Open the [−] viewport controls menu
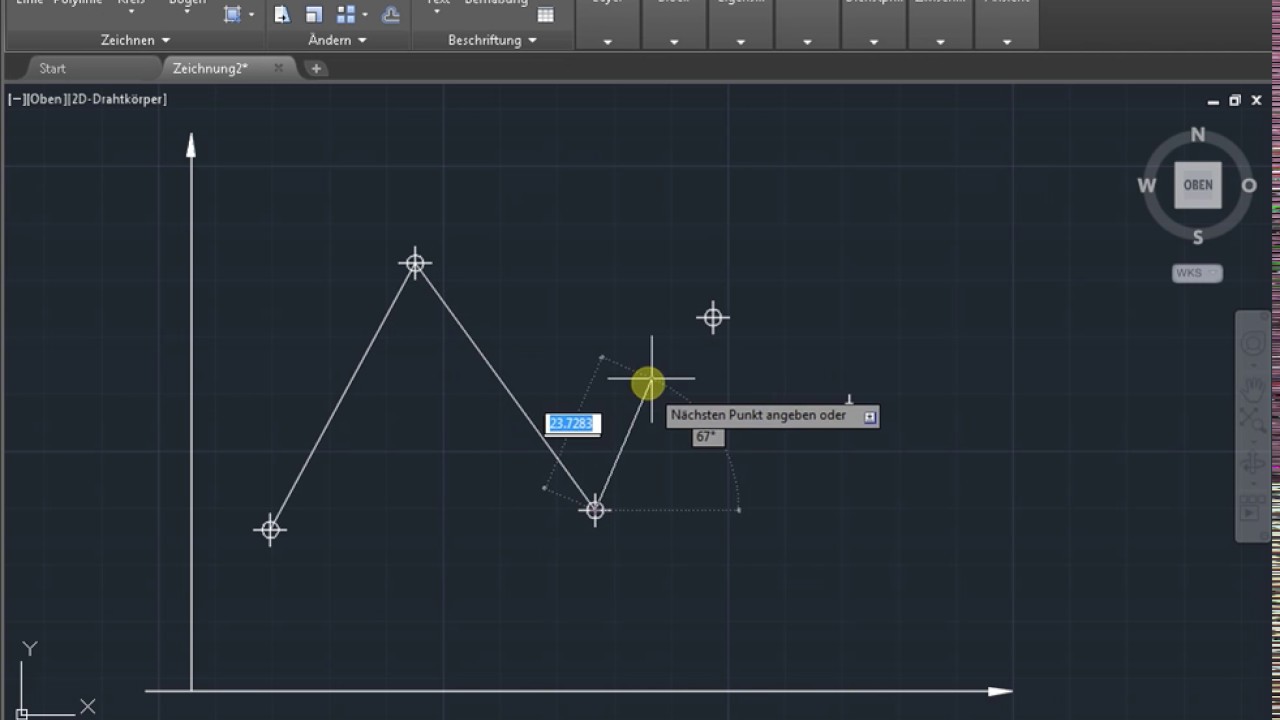1280x720 pixels. [15, 99]
